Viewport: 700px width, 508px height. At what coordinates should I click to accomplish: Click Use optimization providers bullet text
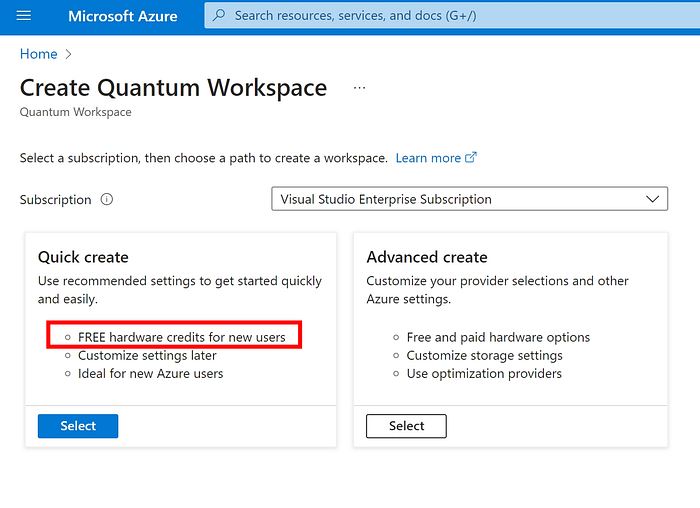pyautogui.click(x=484, y=374)
